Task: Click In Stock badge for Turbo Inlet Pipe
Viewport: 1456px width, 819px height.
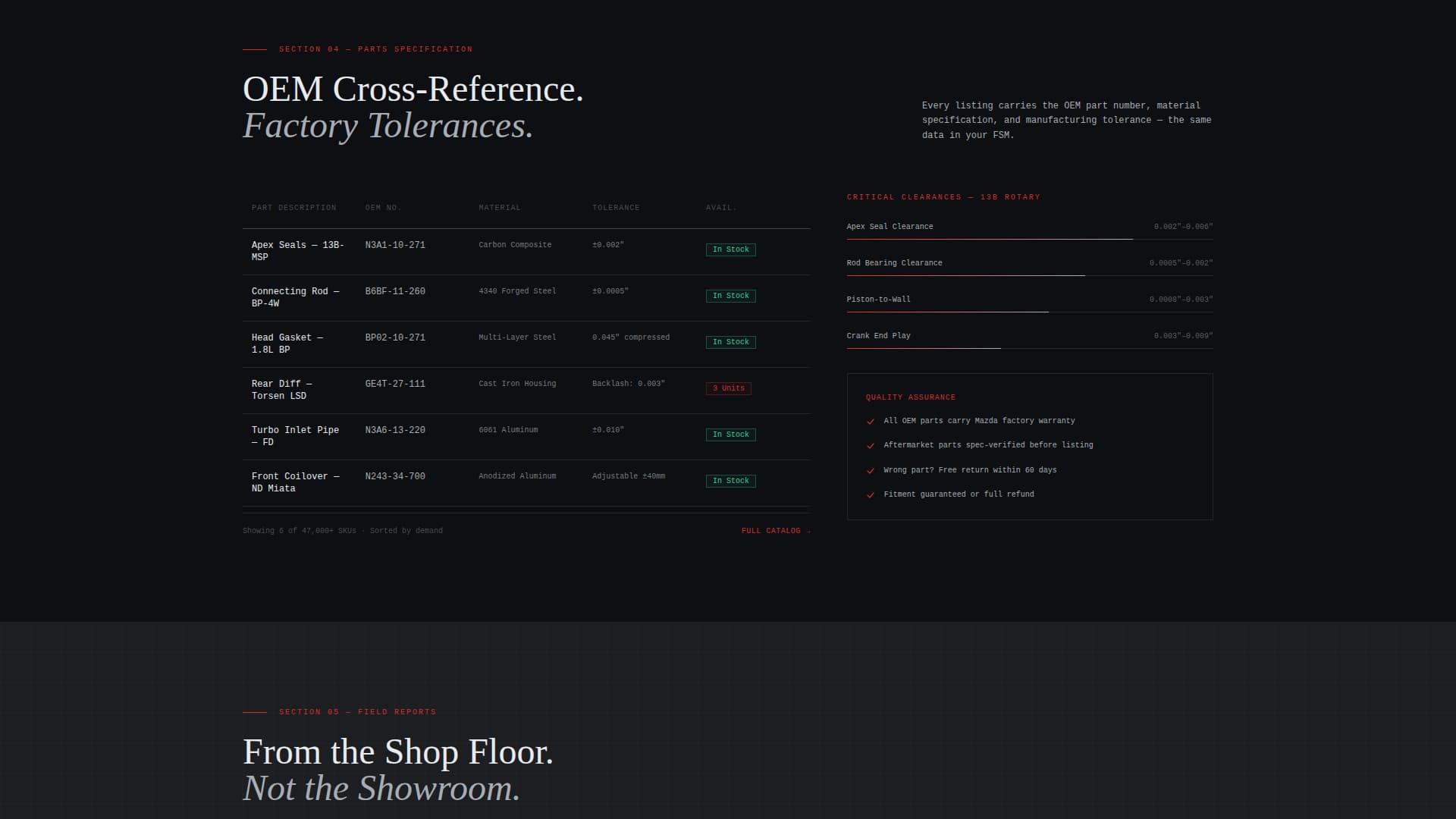Action: click(730, 435)
